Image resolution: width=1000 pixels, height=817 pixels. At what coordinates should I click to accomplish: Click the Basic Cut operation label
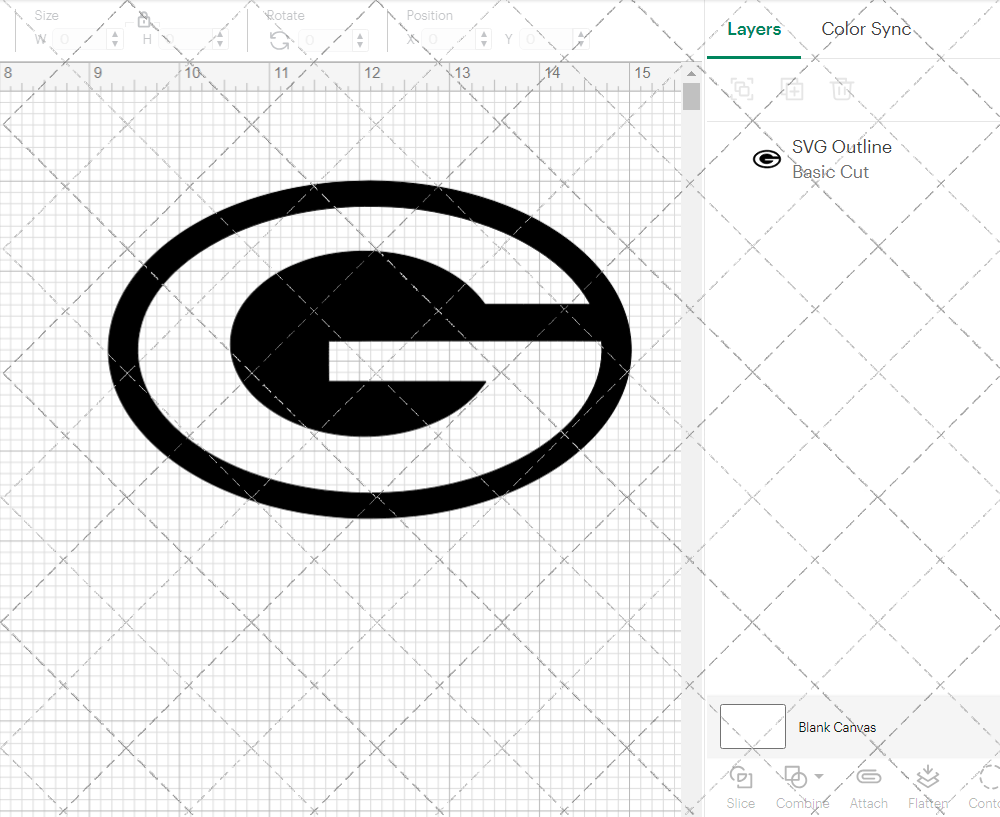830,172
